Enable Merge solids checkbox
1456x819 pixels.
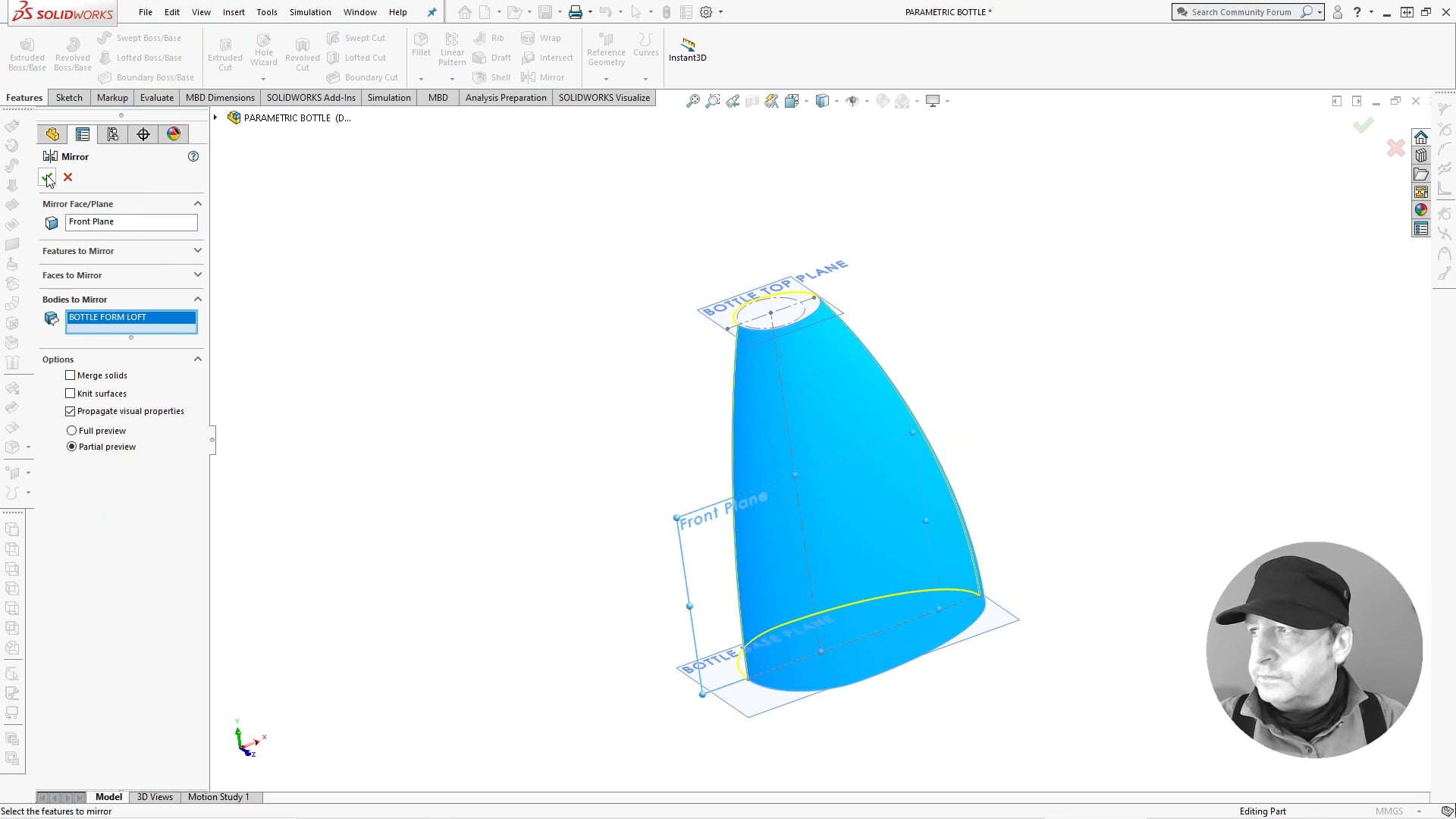pyautogui.click(x=71, y=375)
